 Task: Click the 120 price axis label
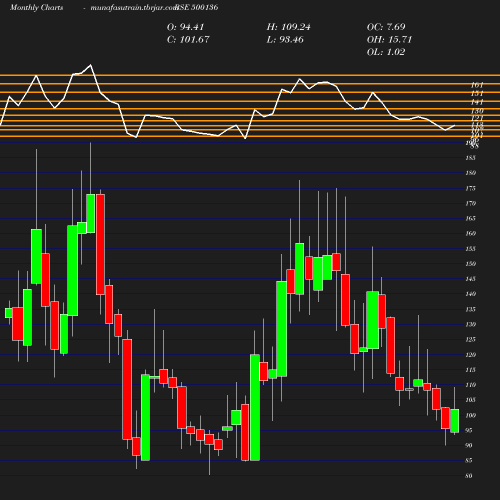(x=470, y=355)
